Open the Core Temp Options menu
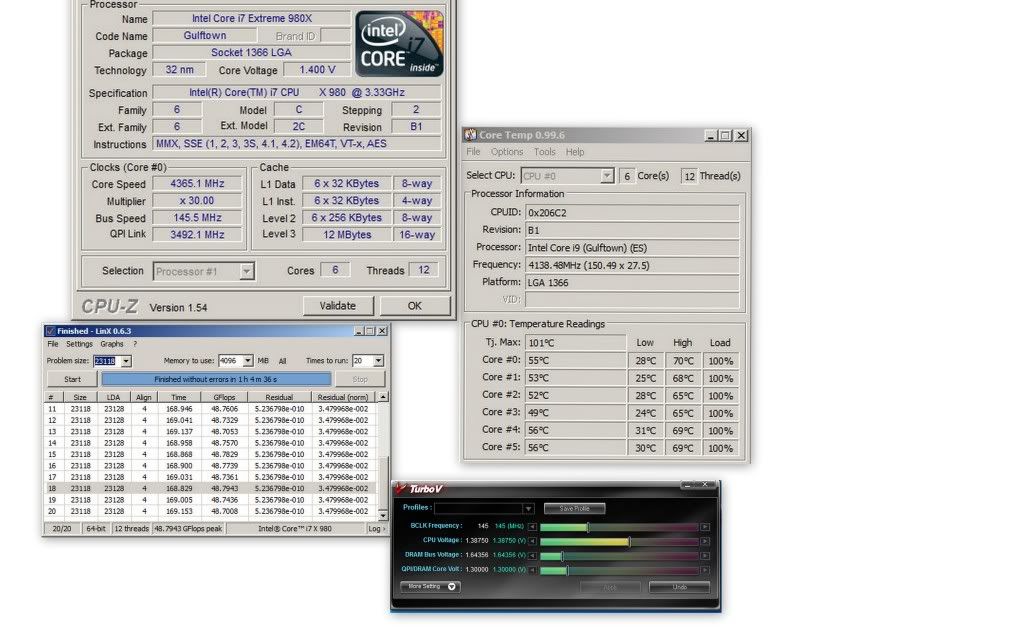 point(507,152)
